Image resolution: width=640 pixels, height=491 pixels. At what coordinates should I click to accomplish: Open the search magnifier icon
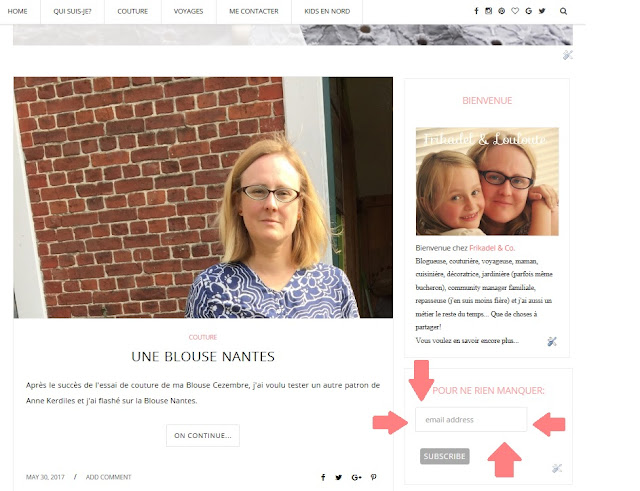(x=563, y=11)
